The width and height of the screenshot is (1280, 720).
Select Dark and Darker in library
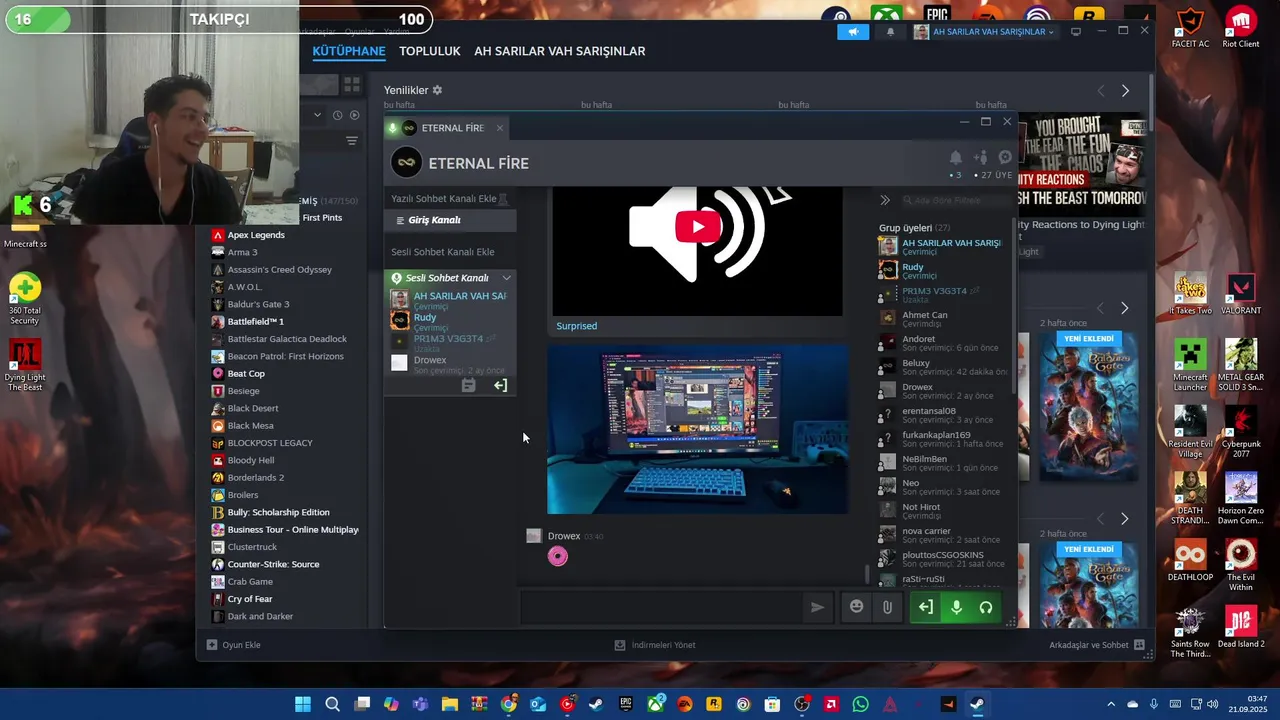pos(260,616)
